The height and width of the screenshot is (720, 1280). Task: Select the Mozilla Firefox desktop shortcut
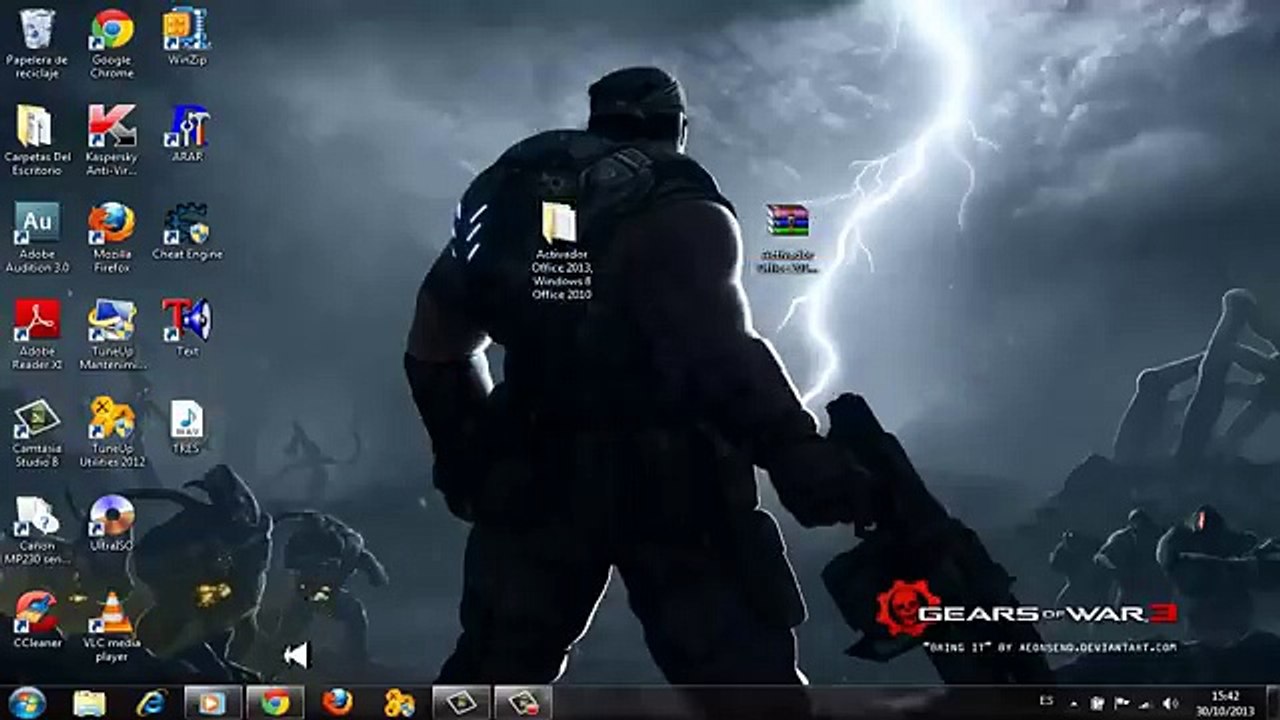coord(112,237)
